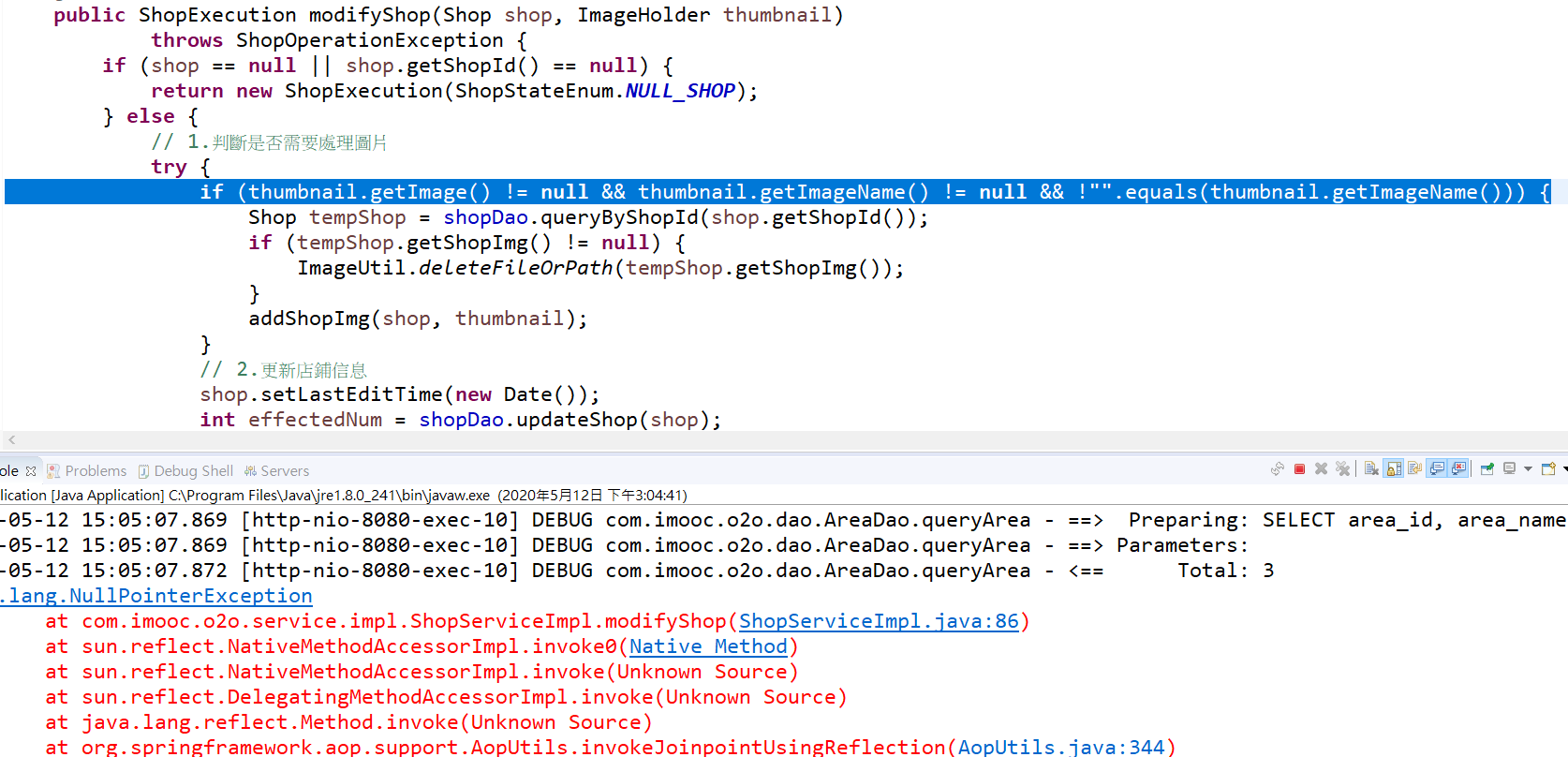This screenshot has height=757, width=1568.
Task: Click Remove All Terminated Launches icon
Action: (x=1343, y=468)
